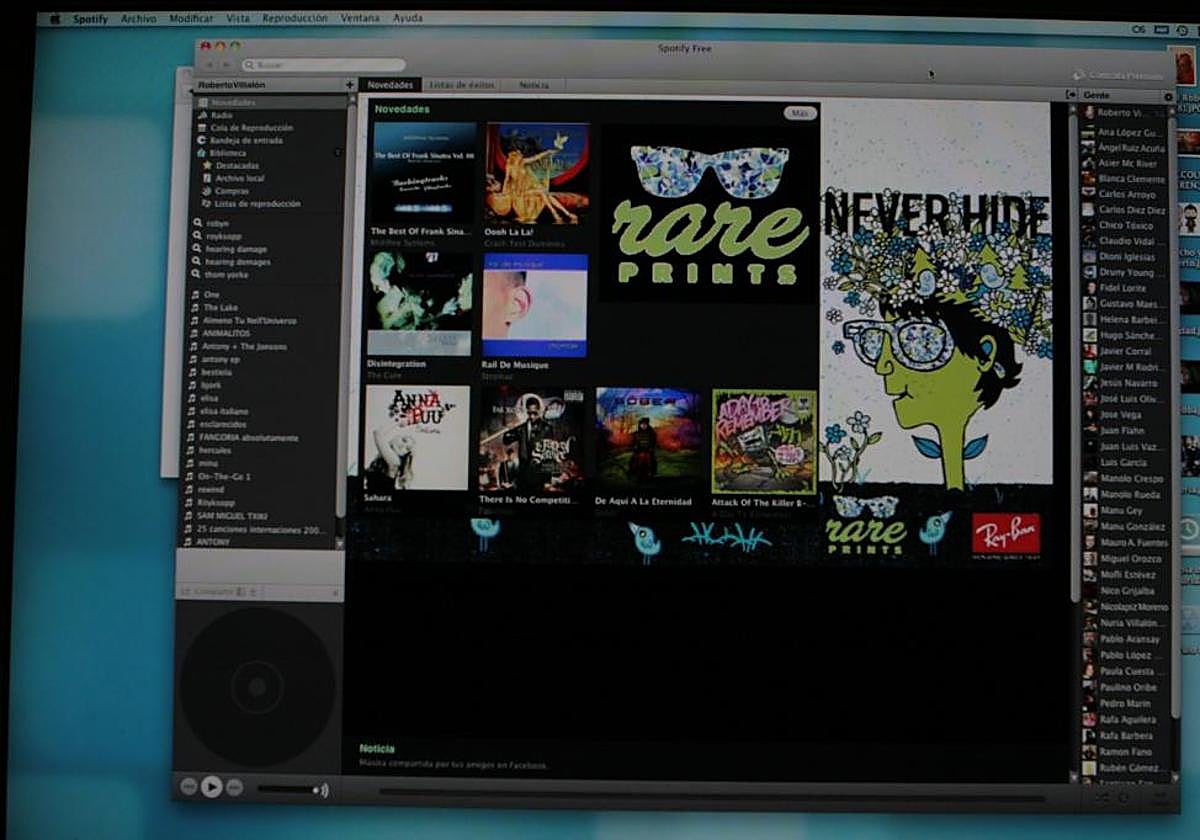Go to previous track button
The height and width of the screenshot is (840, 1200).
pyautogui.click(x=188, y=787)
